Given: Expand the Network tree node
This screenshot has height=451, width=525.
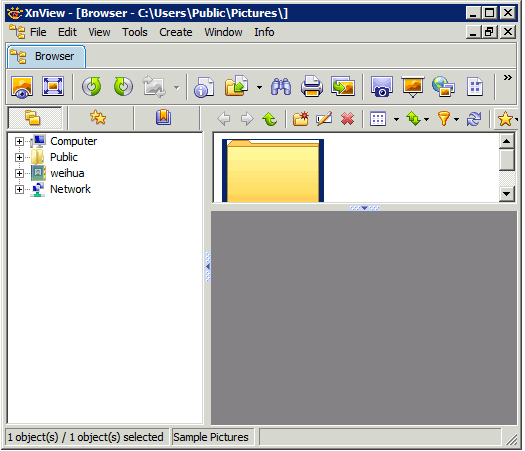Looking at the screenshot, I should (19, 190).
